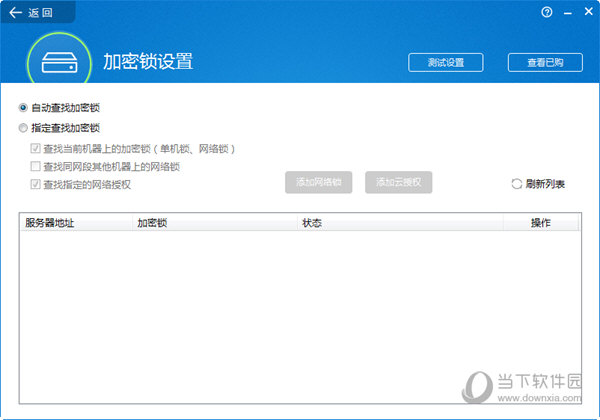Click the refresh icon next to 刷新列表

click(x=517, y=184)
